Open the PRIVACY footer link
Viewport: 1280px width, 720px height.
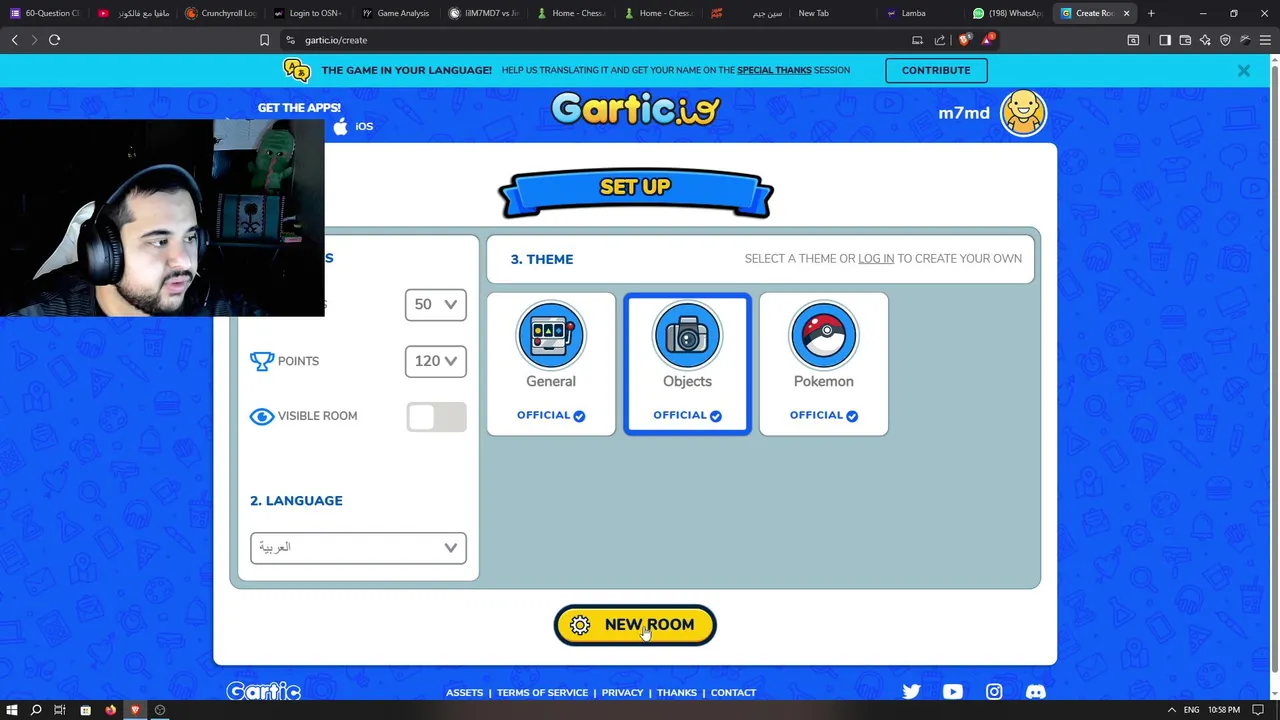pyautogui.click(x=622, y=692)
